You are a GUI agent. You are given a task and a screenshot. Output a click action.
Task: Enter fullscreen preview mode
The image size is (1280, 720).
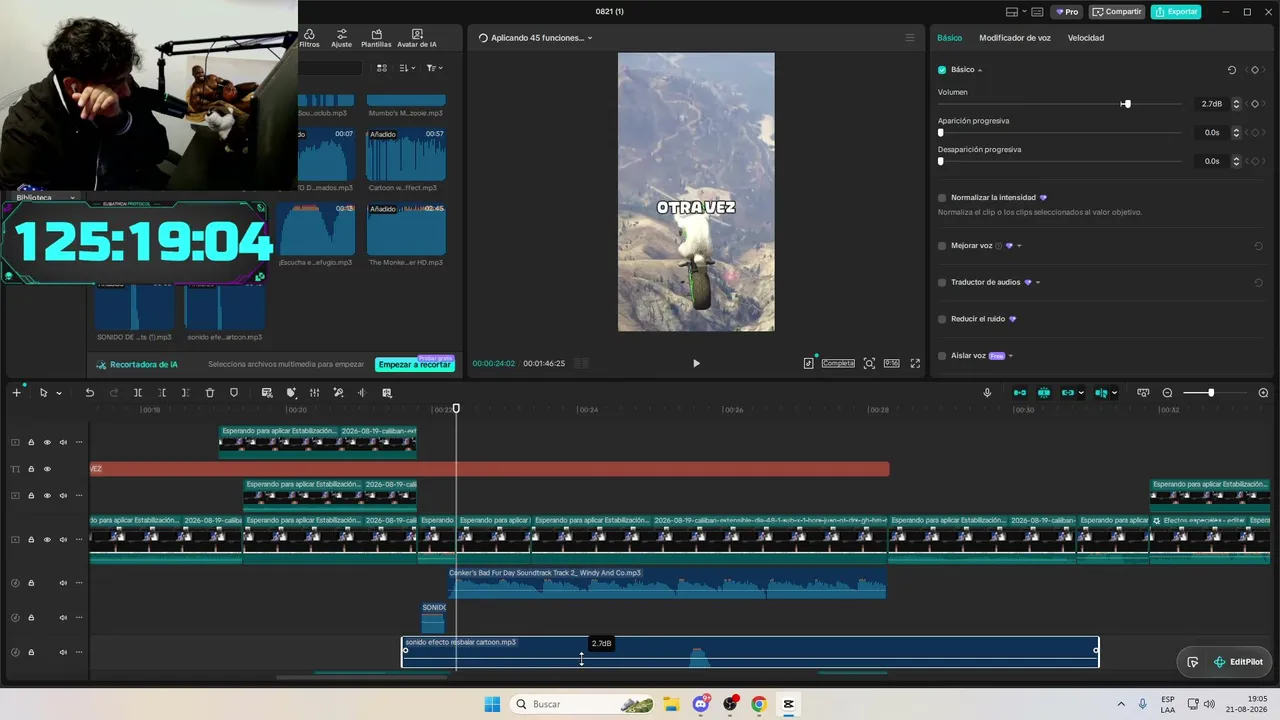pos(915,363)
